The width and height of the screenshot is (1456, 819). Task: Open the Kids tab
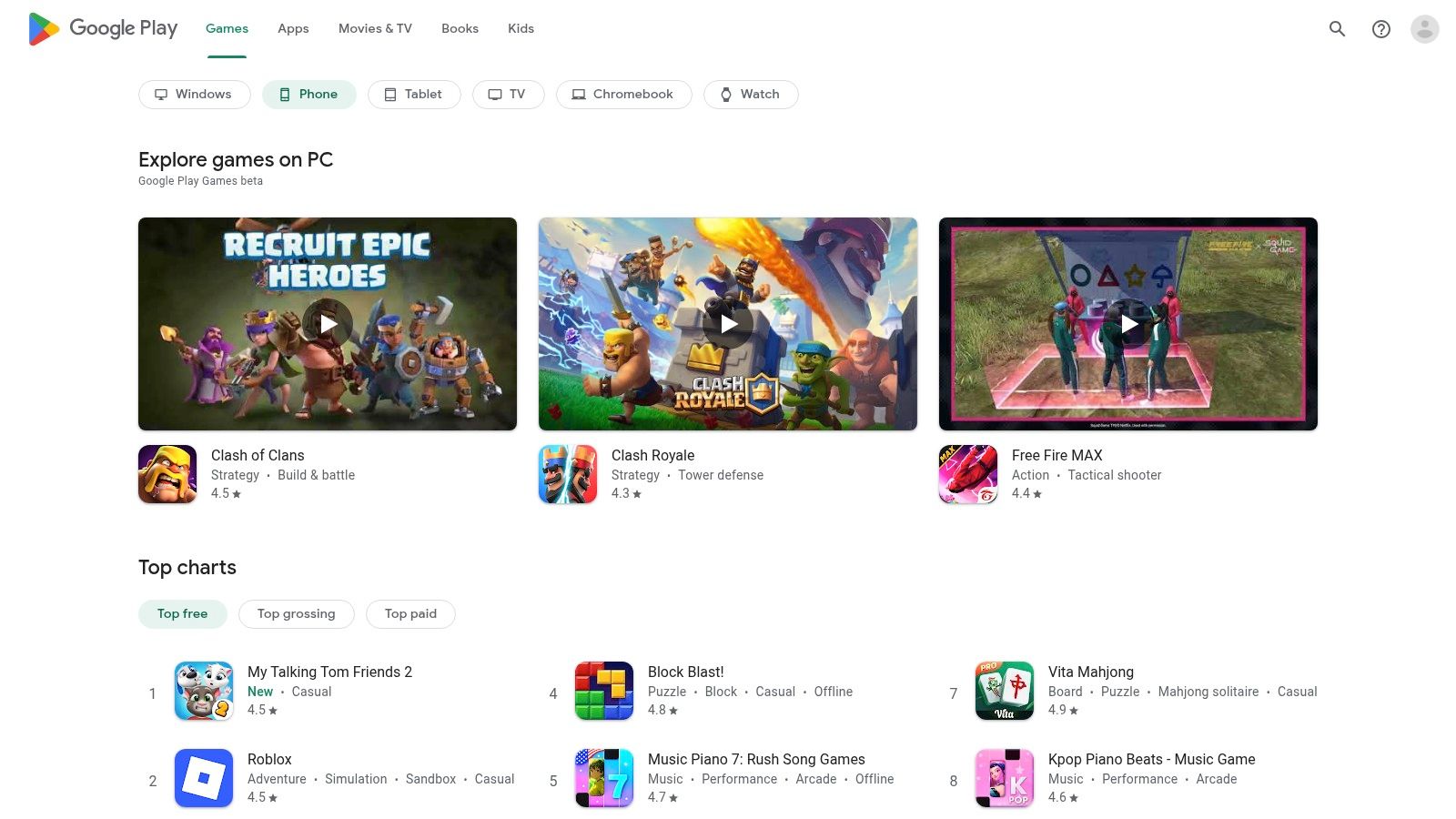click(x=521, y=28)
